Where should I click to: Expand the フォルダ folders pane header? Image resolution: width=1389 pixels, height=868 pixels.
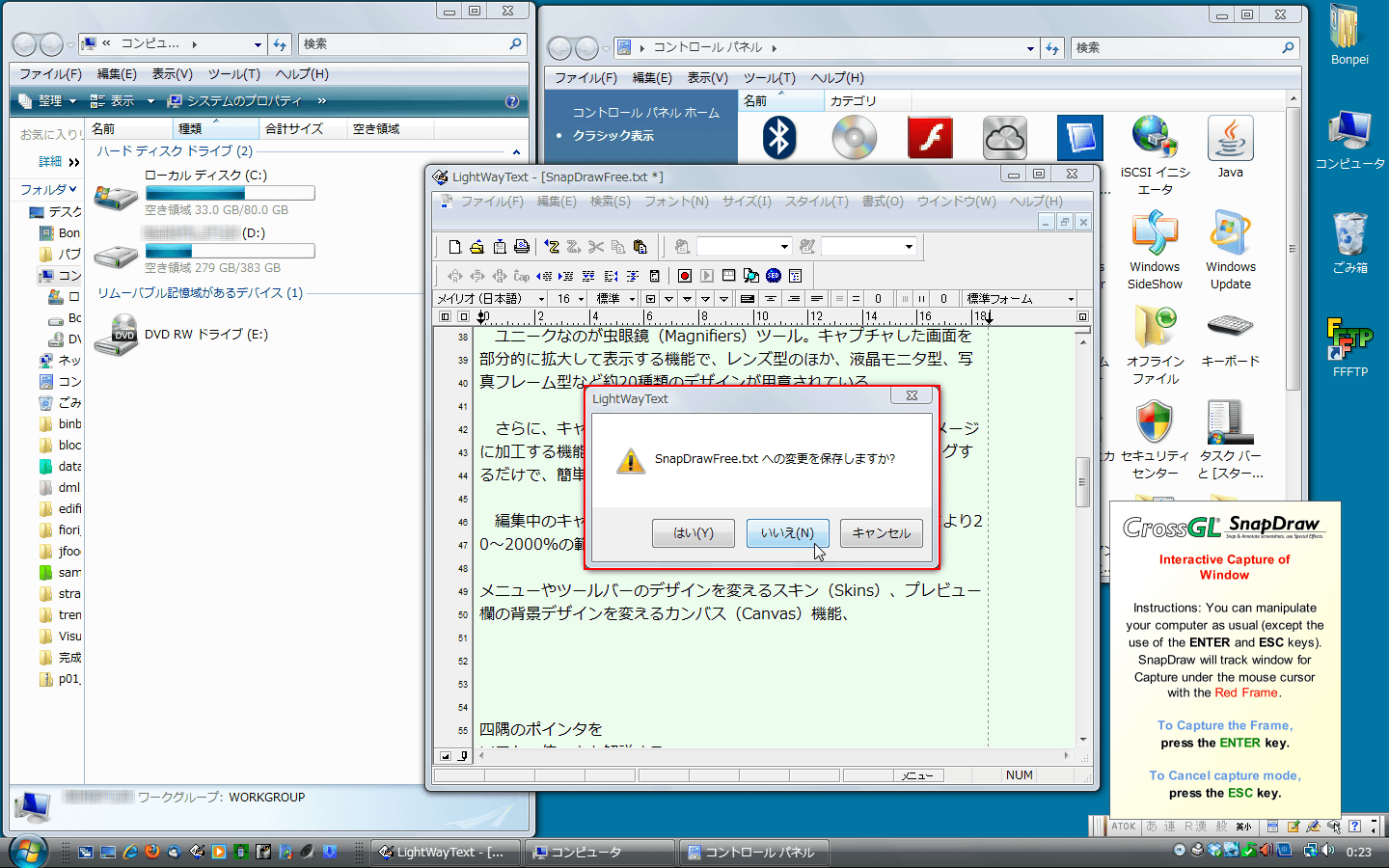pos(47,189)
